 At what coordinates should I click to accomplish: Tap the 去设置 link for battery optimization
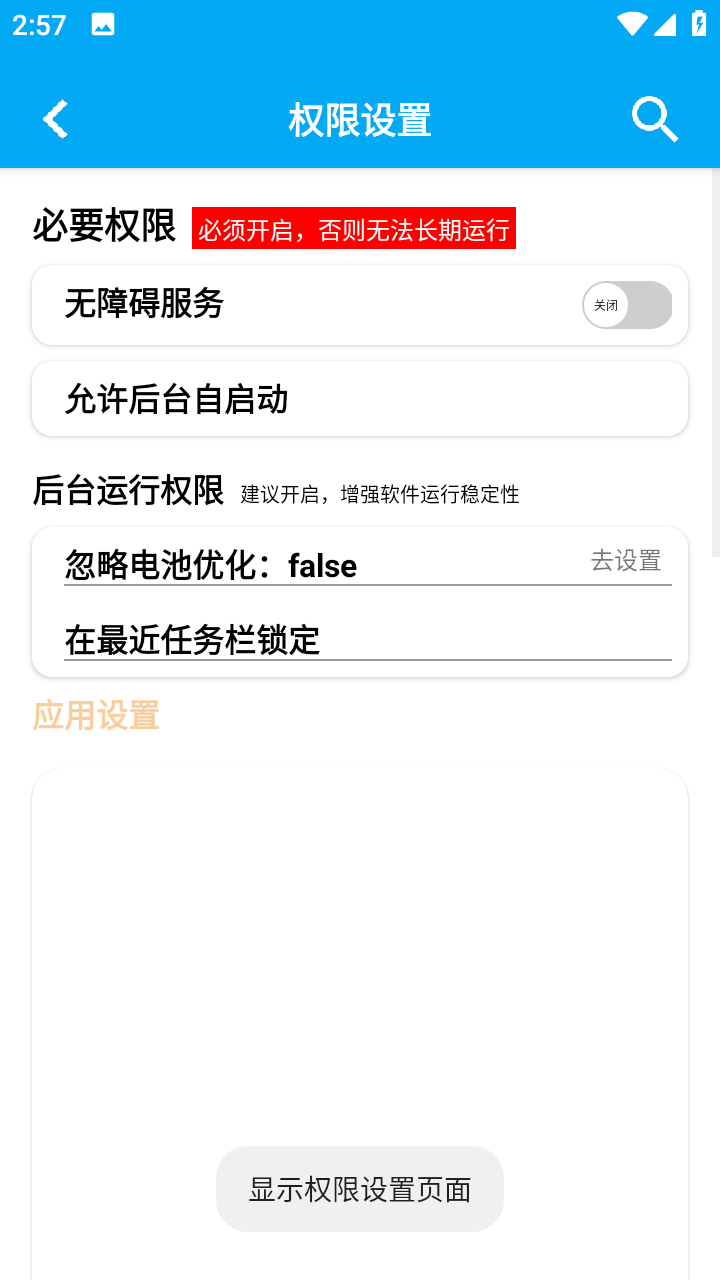pyautogui.click(x=626, y=560)
